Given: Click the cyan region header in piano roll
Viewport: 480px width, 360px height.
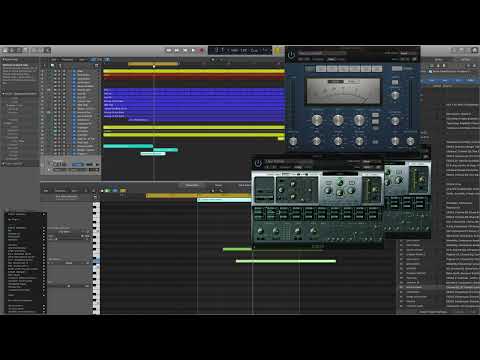Looking at the screenshot, I should coord(224,200).
